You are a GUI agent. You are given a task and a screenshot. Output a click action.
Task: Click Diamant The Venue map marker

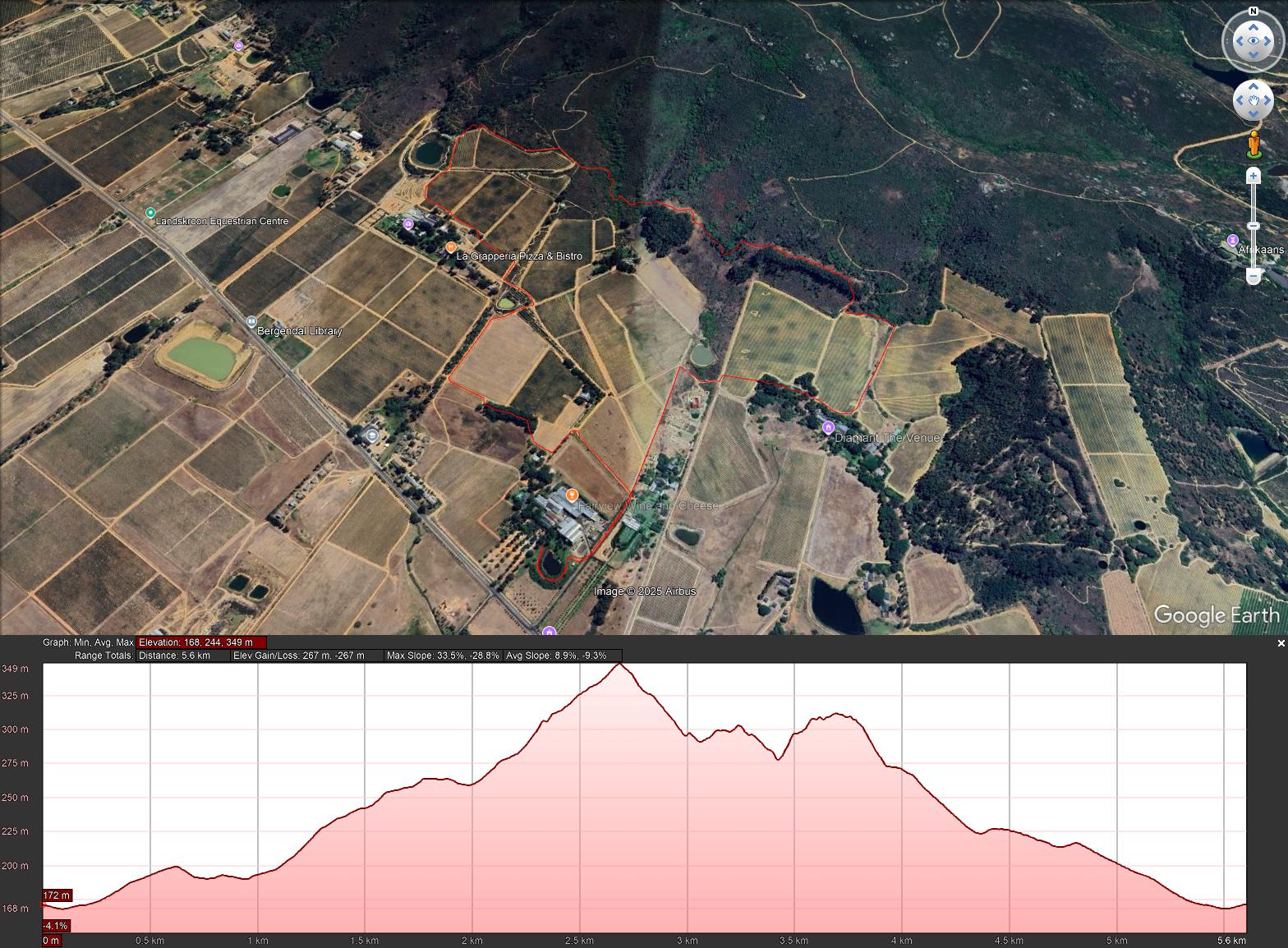pyautogui.click(x=829, y=427)
